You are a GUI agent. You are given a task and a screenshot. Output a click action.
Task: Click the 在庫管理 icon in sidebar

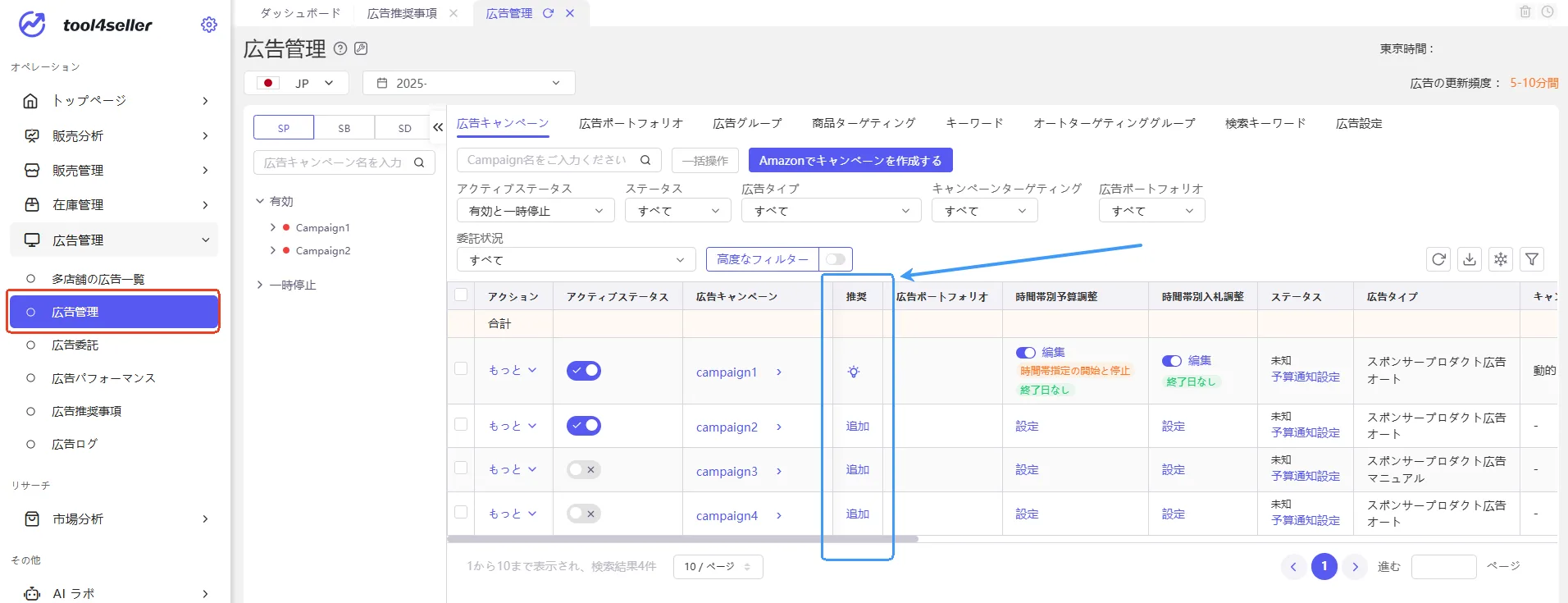(32, 204)
